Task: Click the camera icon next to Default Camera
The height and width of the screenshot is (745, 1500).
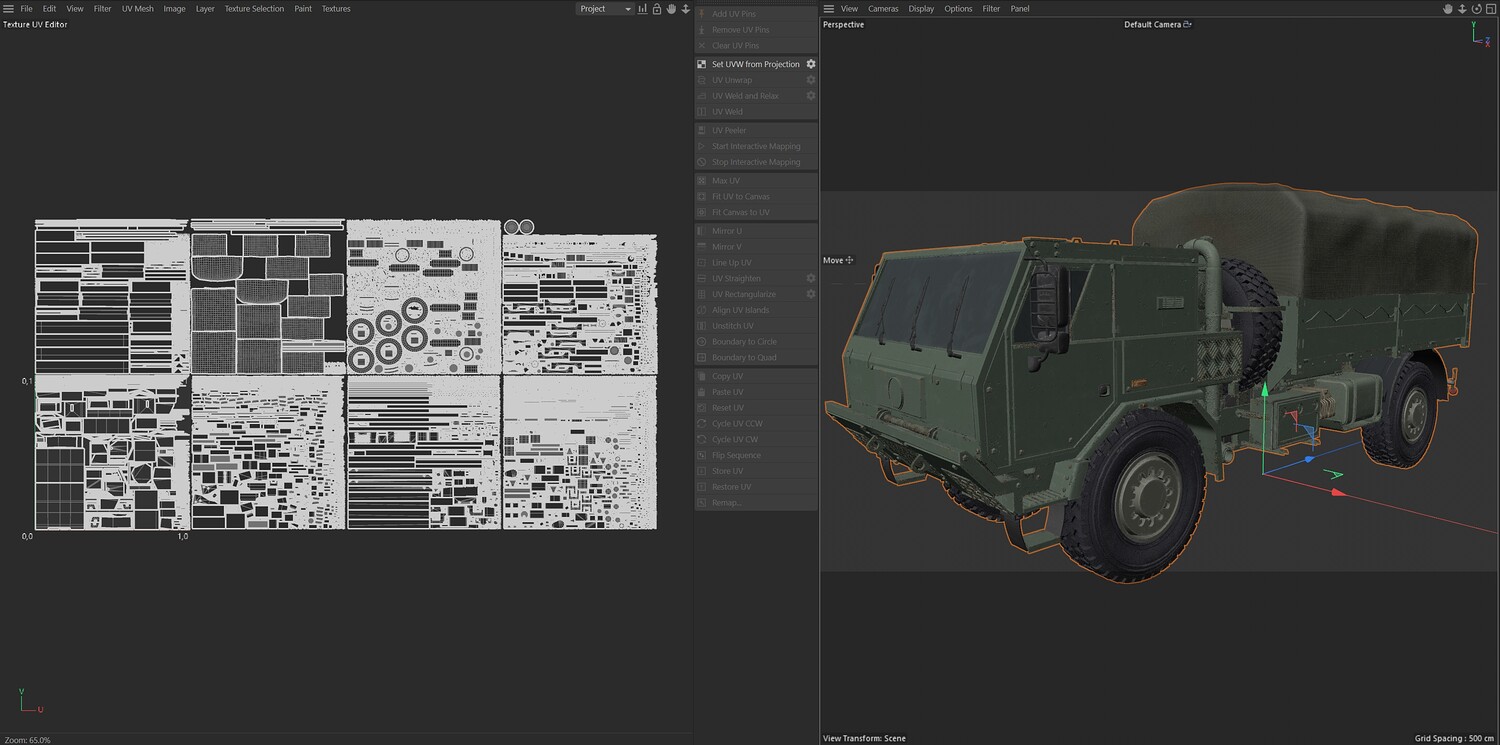Action: [1187, 24]
